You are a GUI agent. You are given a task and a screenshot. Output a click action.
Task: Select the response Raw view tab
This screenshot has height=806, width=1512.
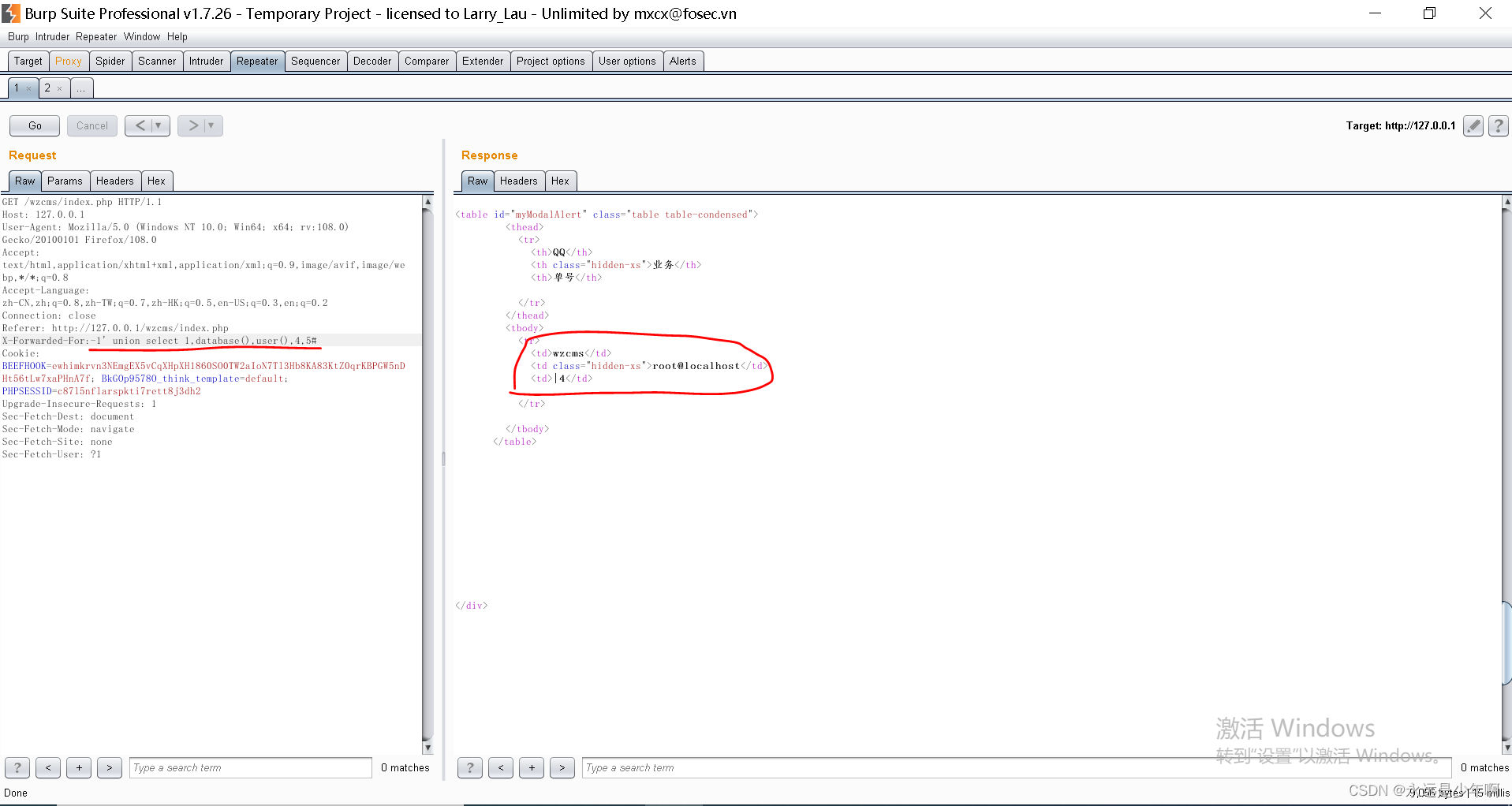pos(478,181)
